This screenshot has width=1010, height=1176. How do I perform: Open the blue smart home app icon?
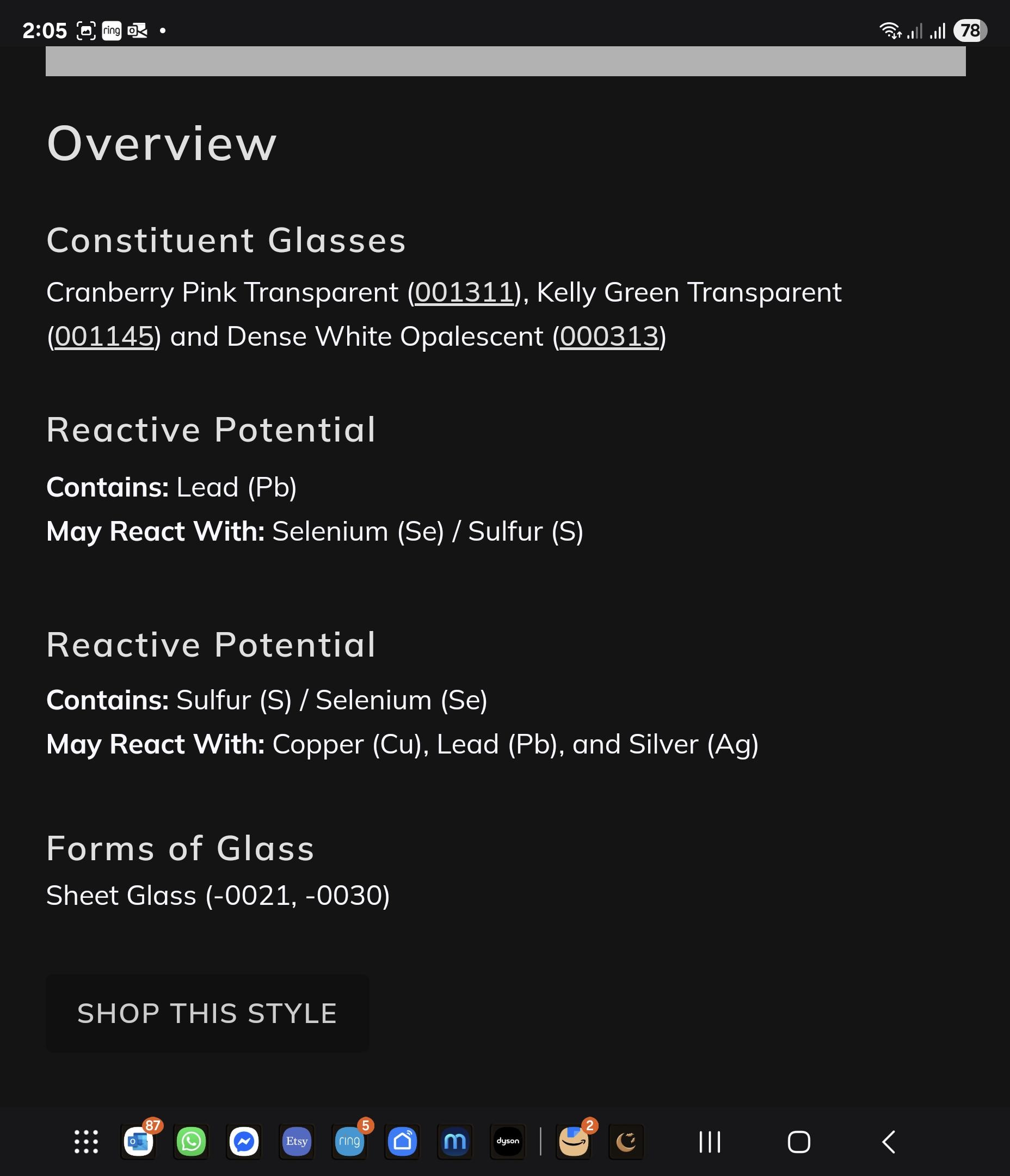402,1141
